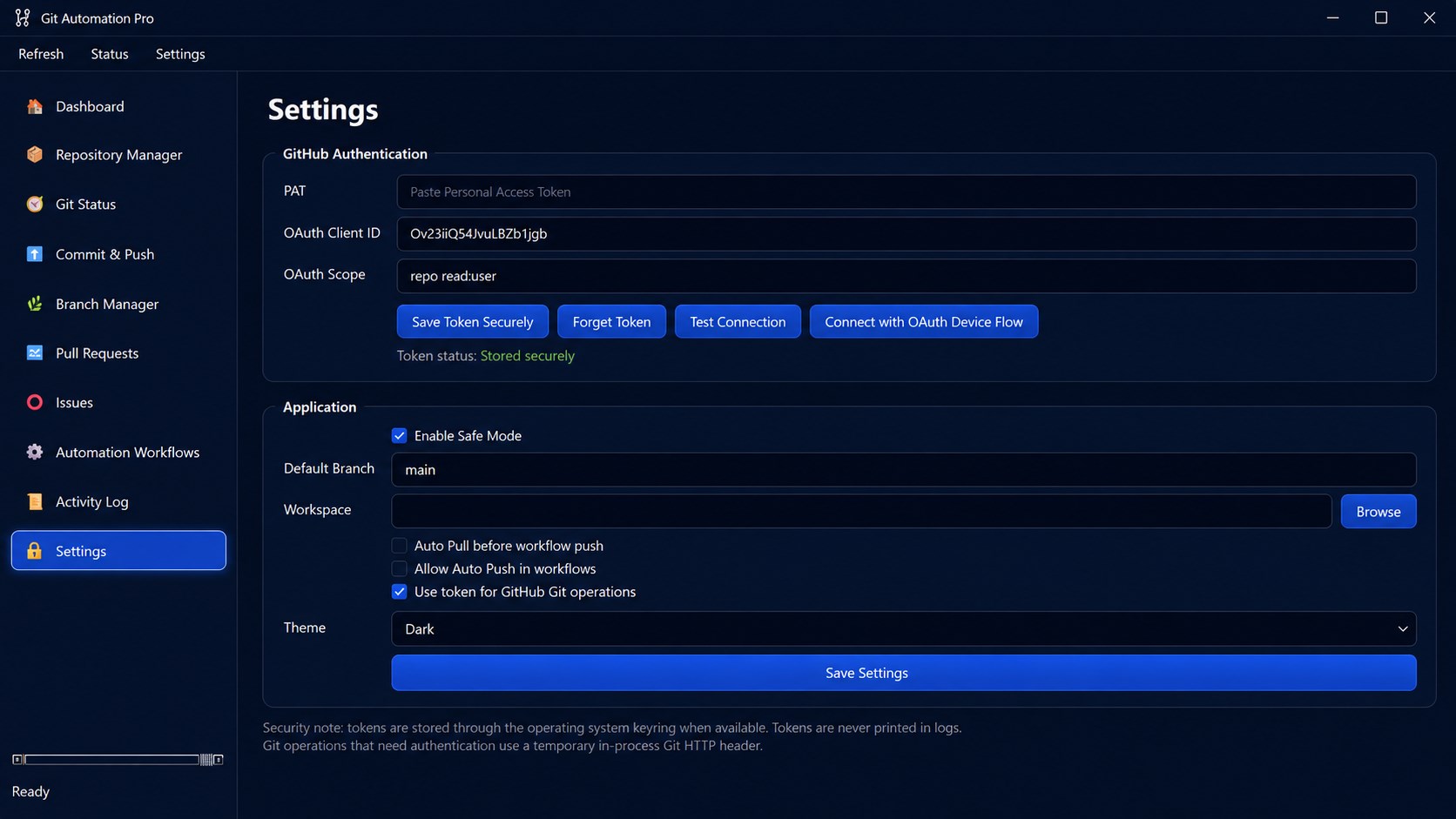Click the Settings lock icon
Viewport: 1456px width, 819px height.
35,551
